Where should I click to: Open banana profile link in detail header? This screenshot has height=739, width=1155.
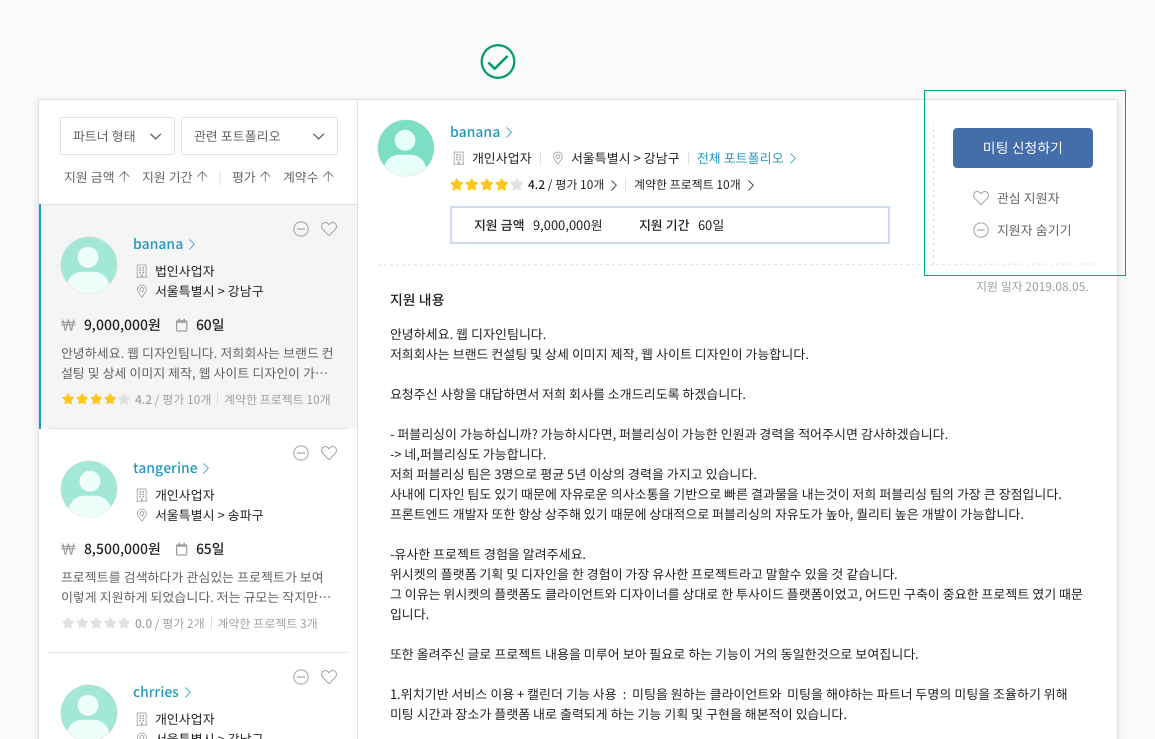tap(481, 132)
